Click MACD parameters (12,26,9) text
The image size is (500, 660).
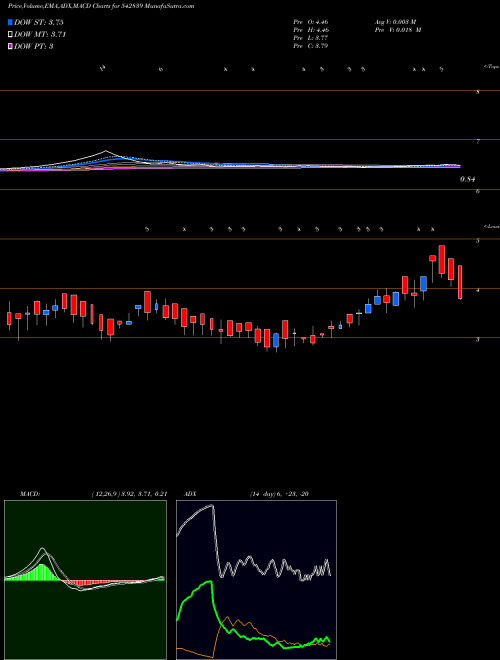(x=130, y=494)
